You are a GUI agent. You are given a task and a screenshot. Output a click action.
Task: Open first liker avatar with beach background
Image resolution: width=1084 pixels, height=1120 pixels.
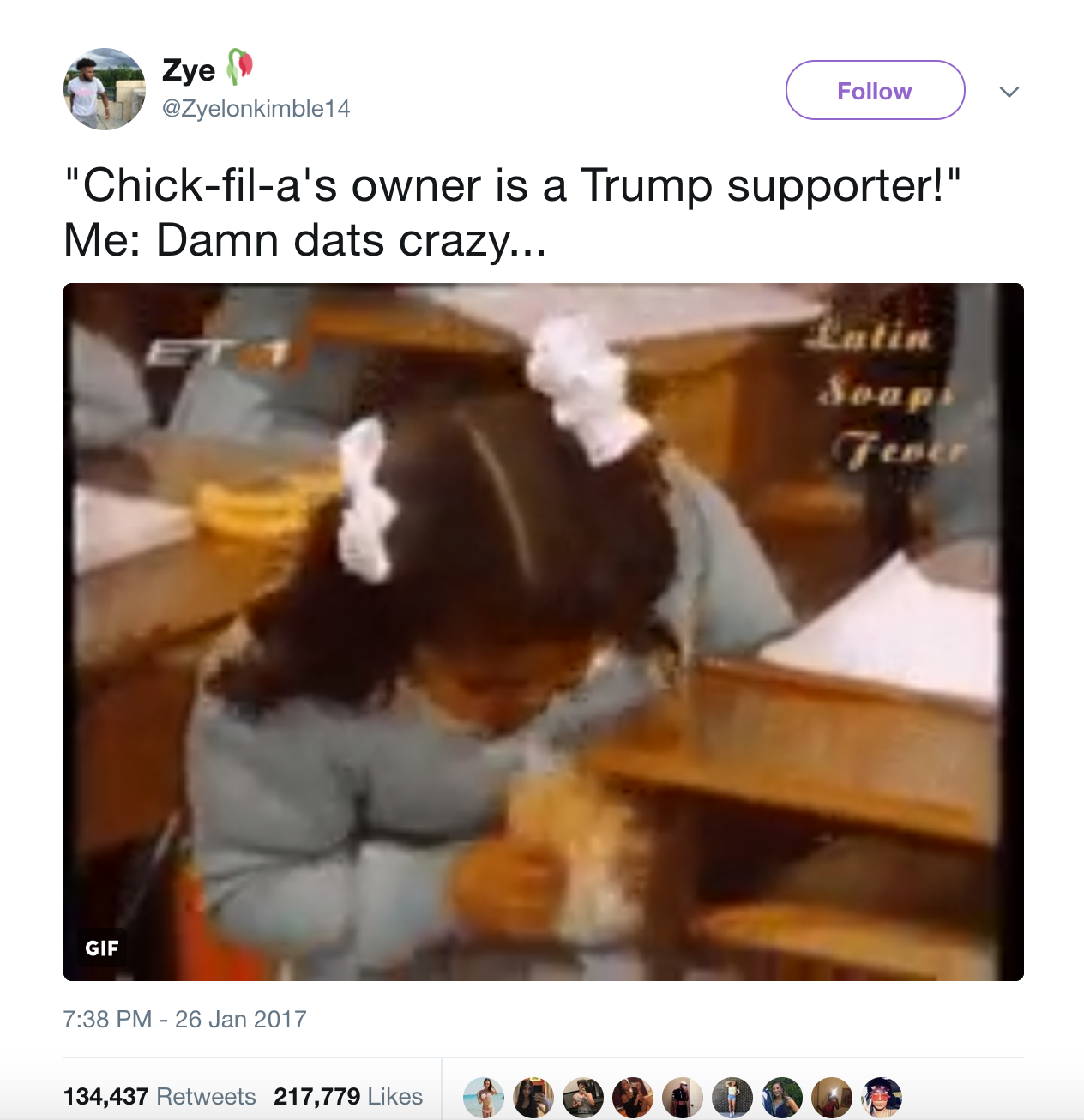[484, 1098]
